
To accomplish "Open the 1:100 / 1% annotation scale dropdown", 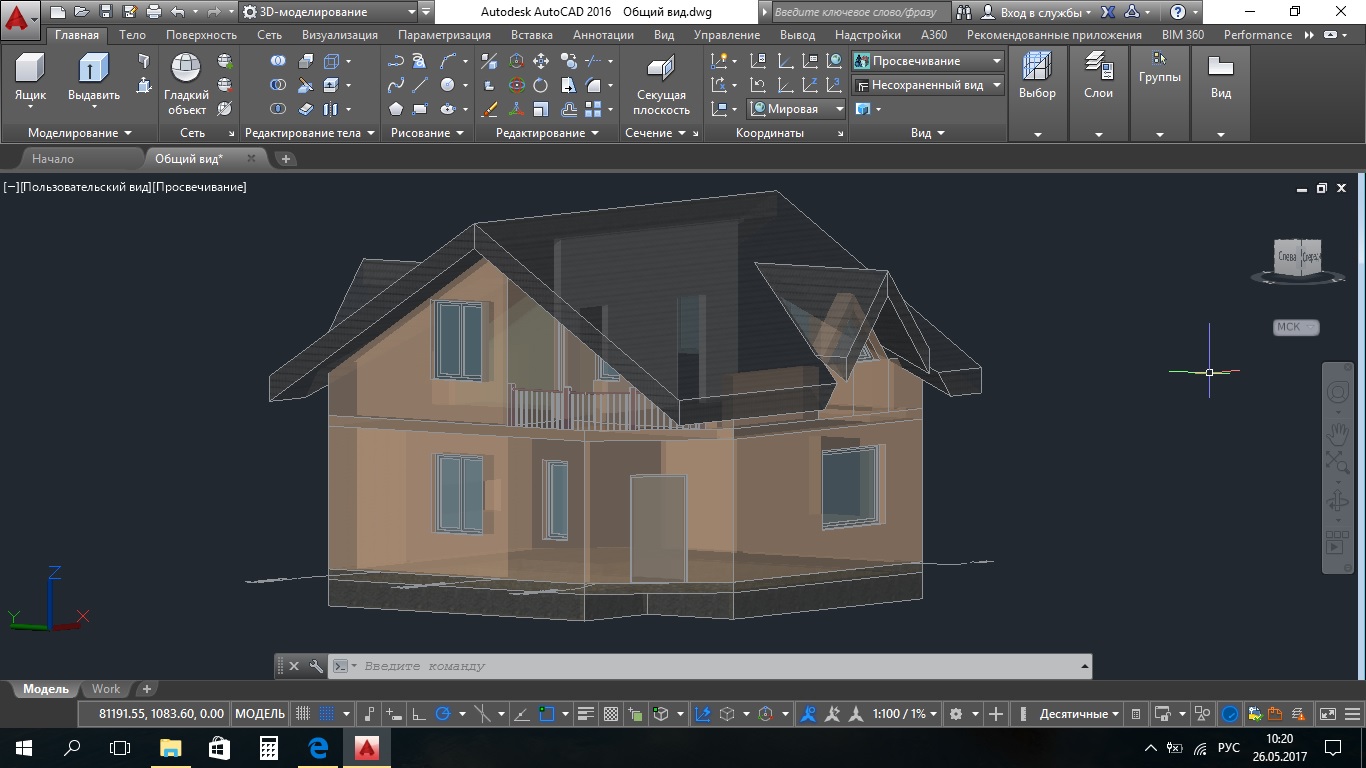I will pyautogui.click(x=905, y=714).
